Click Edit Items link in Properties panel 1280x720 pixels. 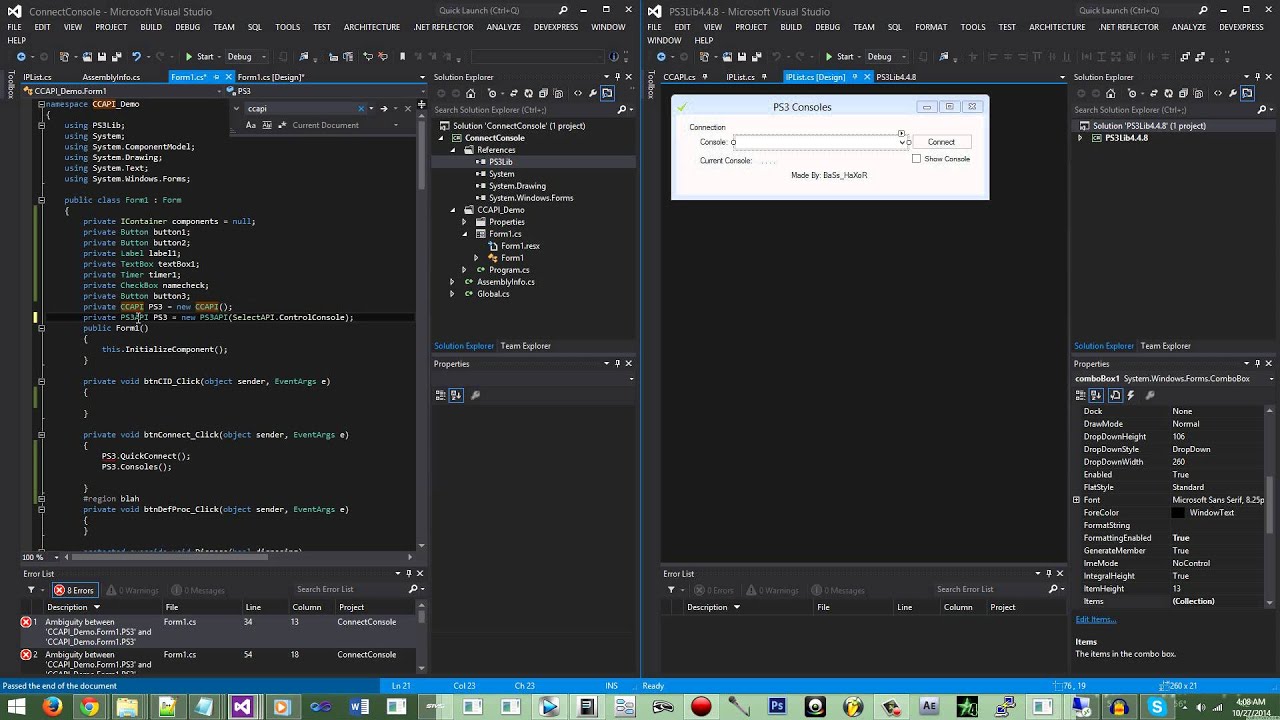point(1096,620)
